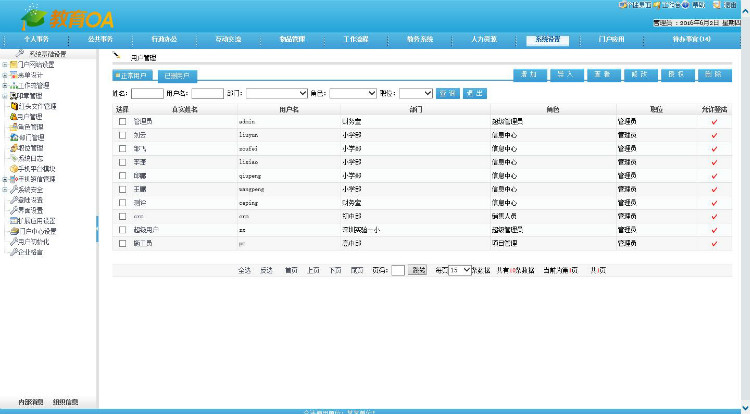Screen dimensions: 750x414
Task: Check the box for user wangpeng
Action: (x=122, y=188)
